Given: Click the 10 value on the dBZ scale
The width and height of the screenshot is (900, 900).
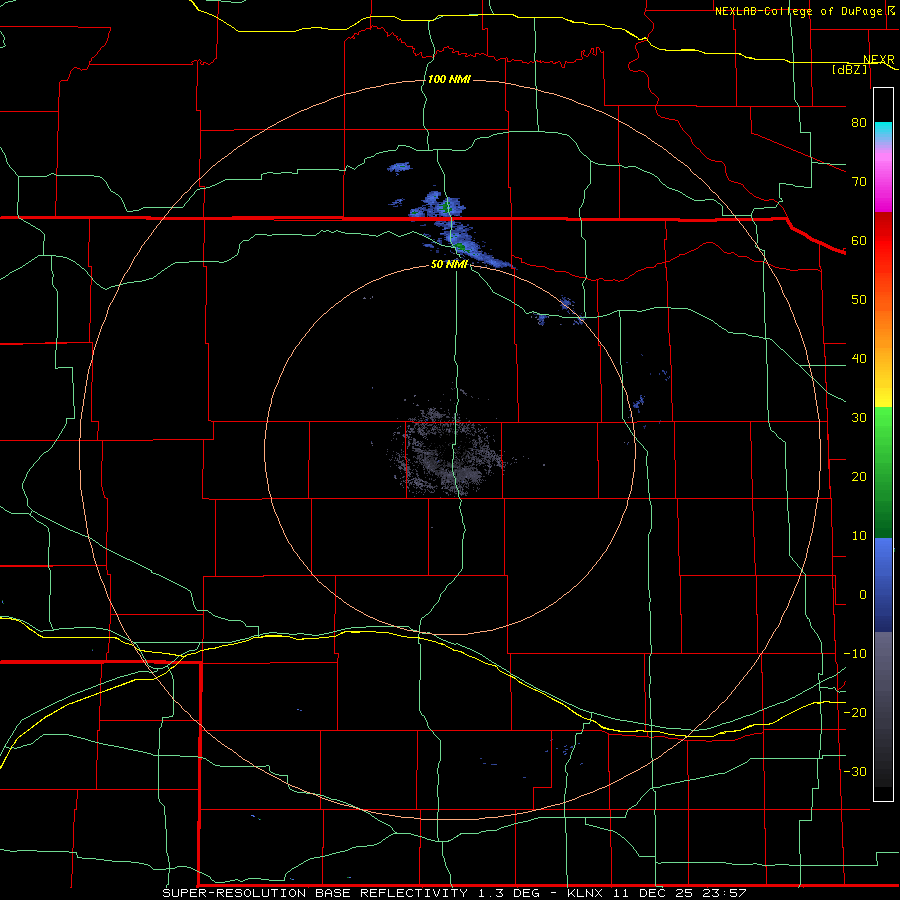Looking at the screenshot, I should [859, 536].
